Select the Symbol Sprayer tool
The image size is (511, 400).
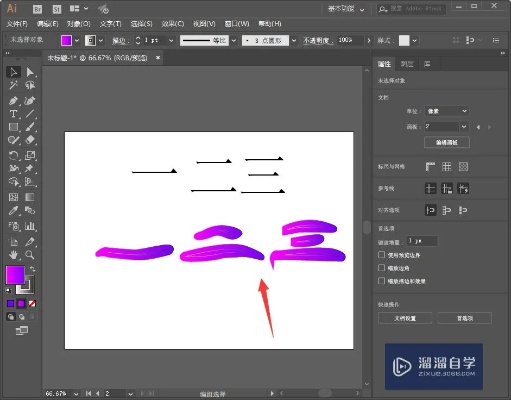click(13, 226)
